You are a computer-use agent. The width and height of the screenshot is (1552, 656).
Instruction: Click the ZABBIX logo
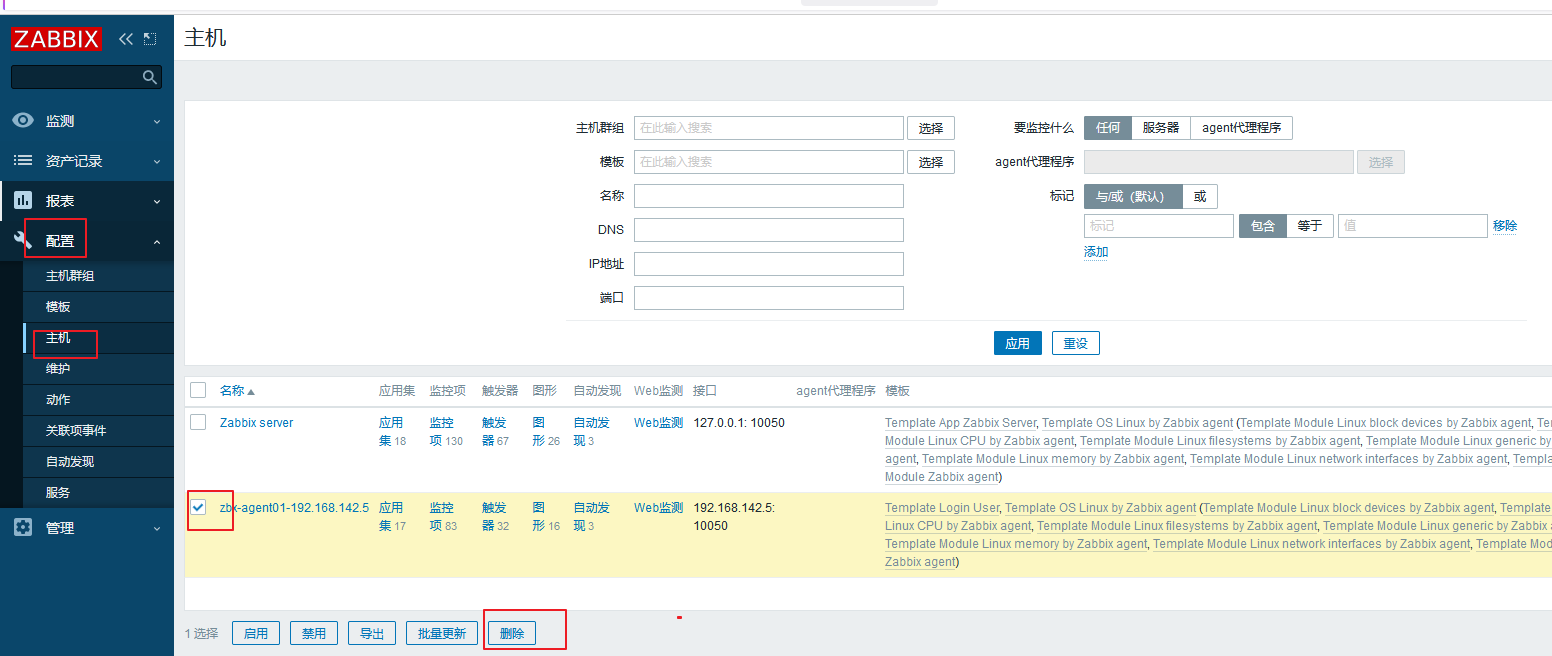click(56, 39)
